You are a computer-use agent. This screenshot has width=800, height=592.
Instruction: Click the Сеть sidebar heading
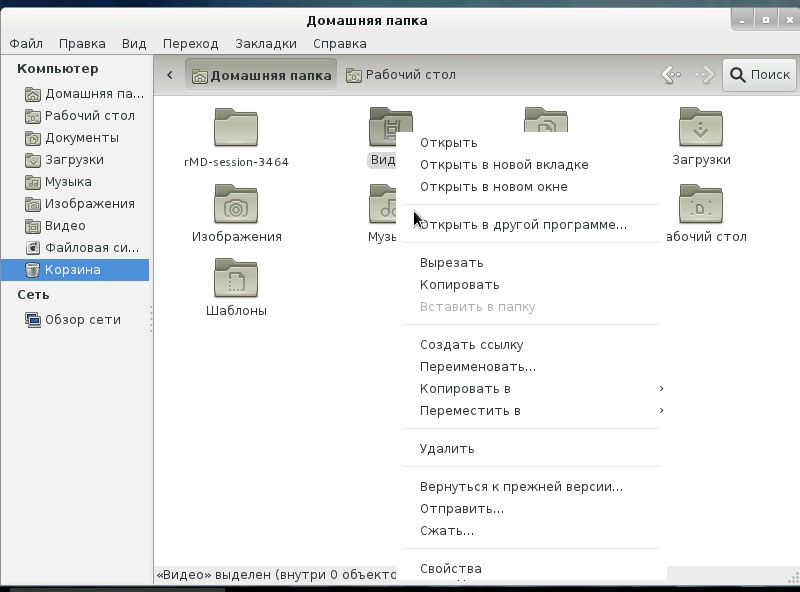[x=33, y=295]
